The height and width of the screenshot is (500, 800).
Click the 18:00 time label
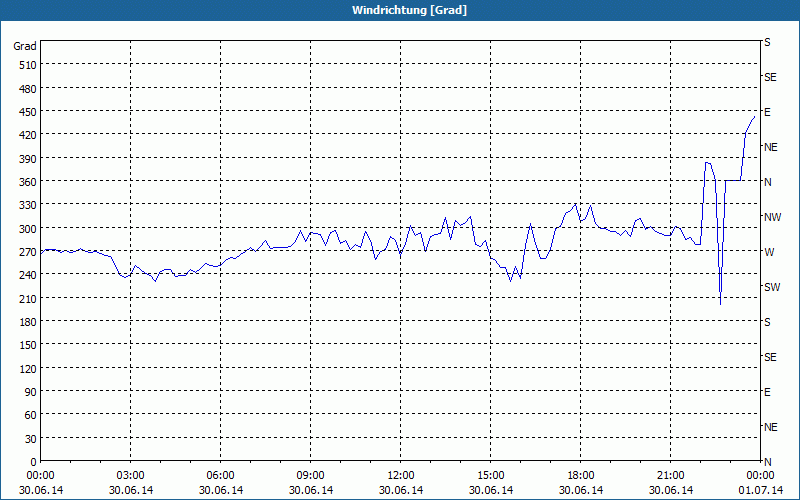pos(581,476)
